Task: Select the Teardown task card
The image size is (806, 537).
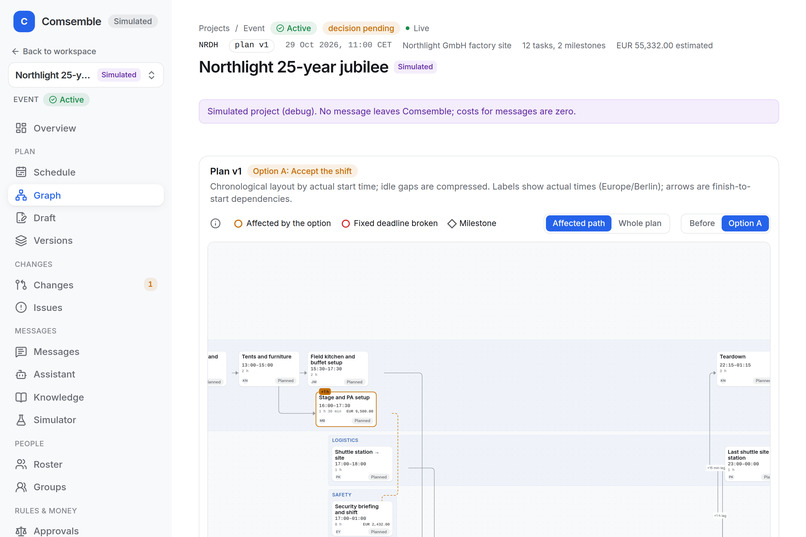Action: (x=744, y=368)
